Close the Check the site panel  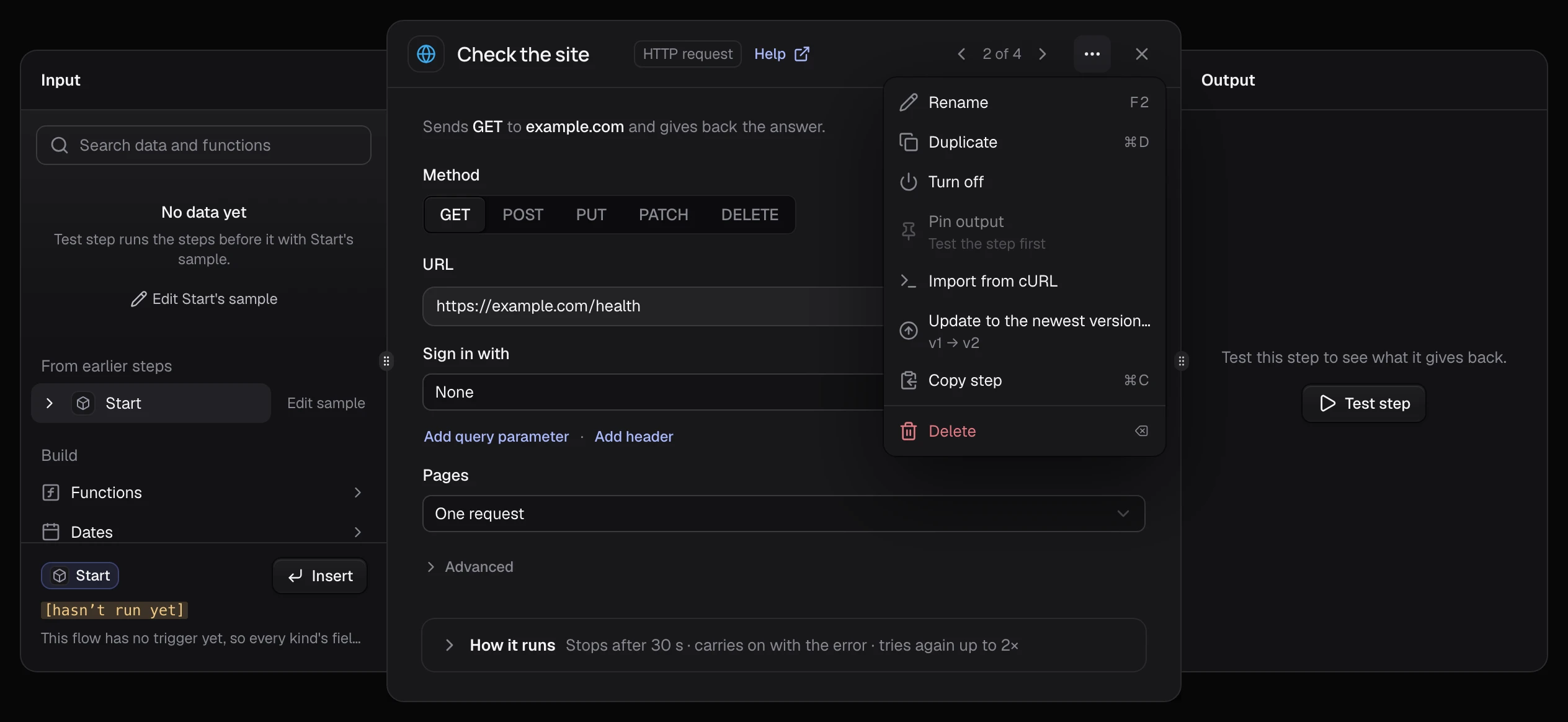pyautogui.click(x=1141, y=54)
